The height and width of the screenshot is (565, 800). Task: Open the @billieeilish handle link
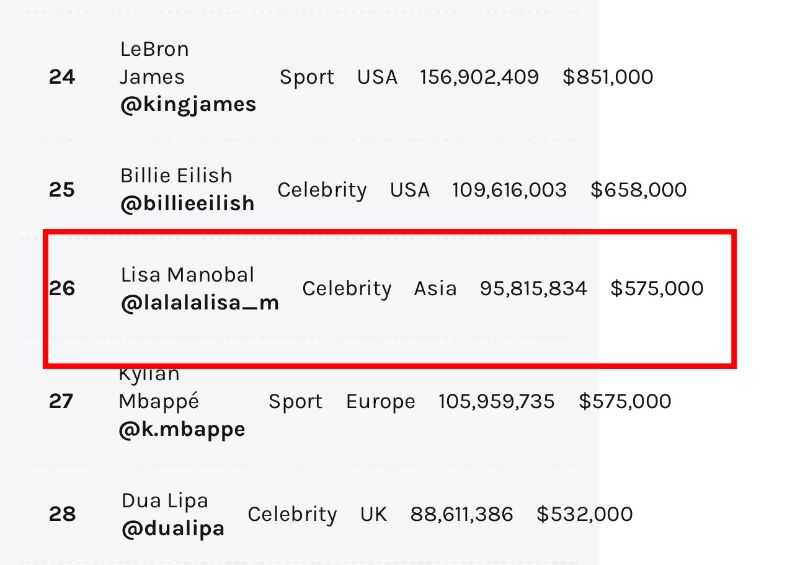(187, 203)
